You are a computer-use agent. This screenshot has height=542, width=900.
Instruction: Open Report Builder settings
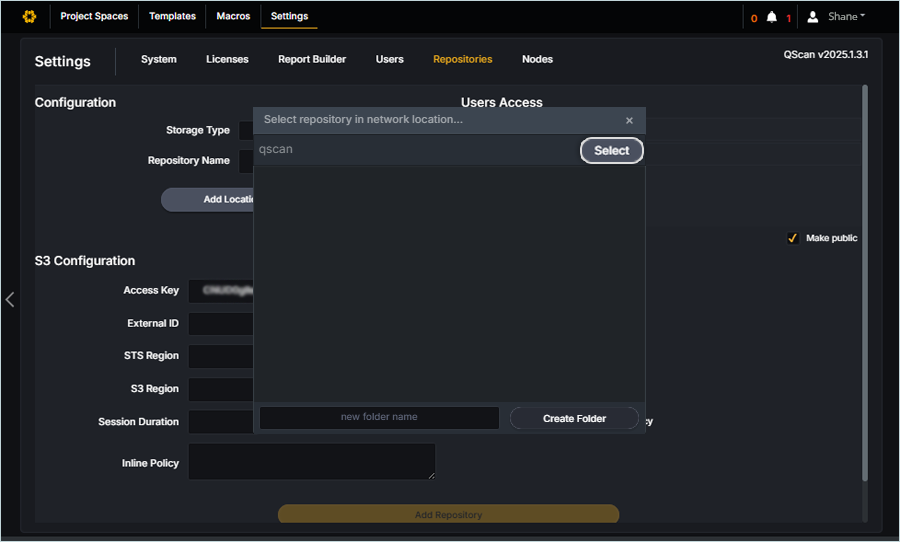coord(312,59)
